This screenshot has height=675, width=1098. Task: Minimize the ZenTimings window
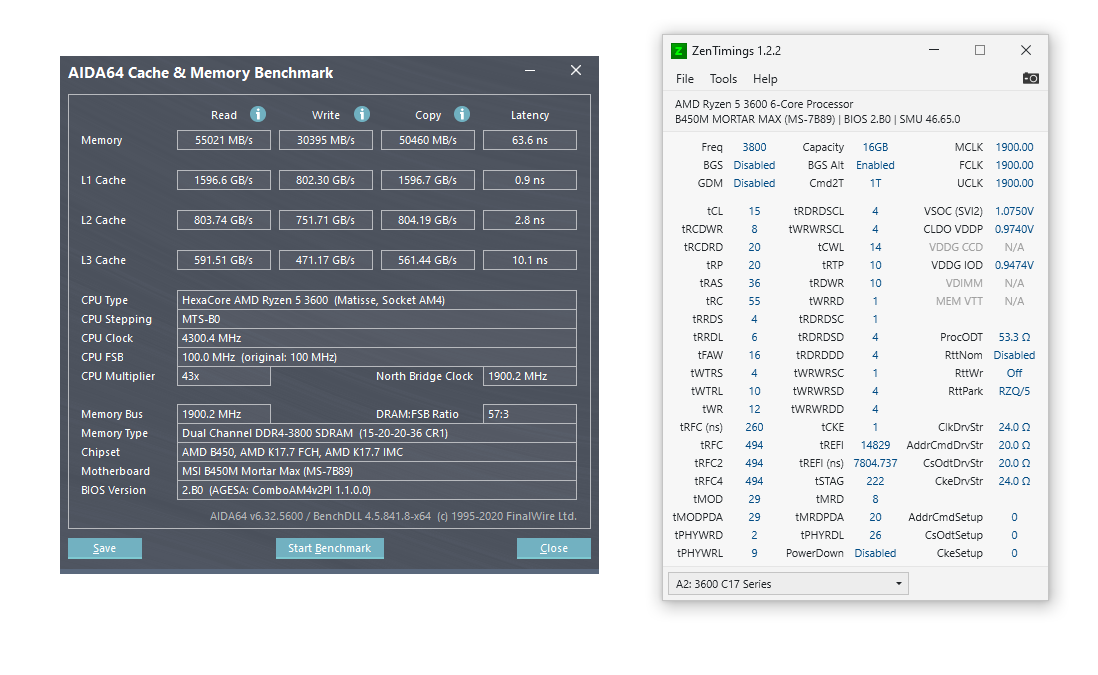(x=934, y=50)
